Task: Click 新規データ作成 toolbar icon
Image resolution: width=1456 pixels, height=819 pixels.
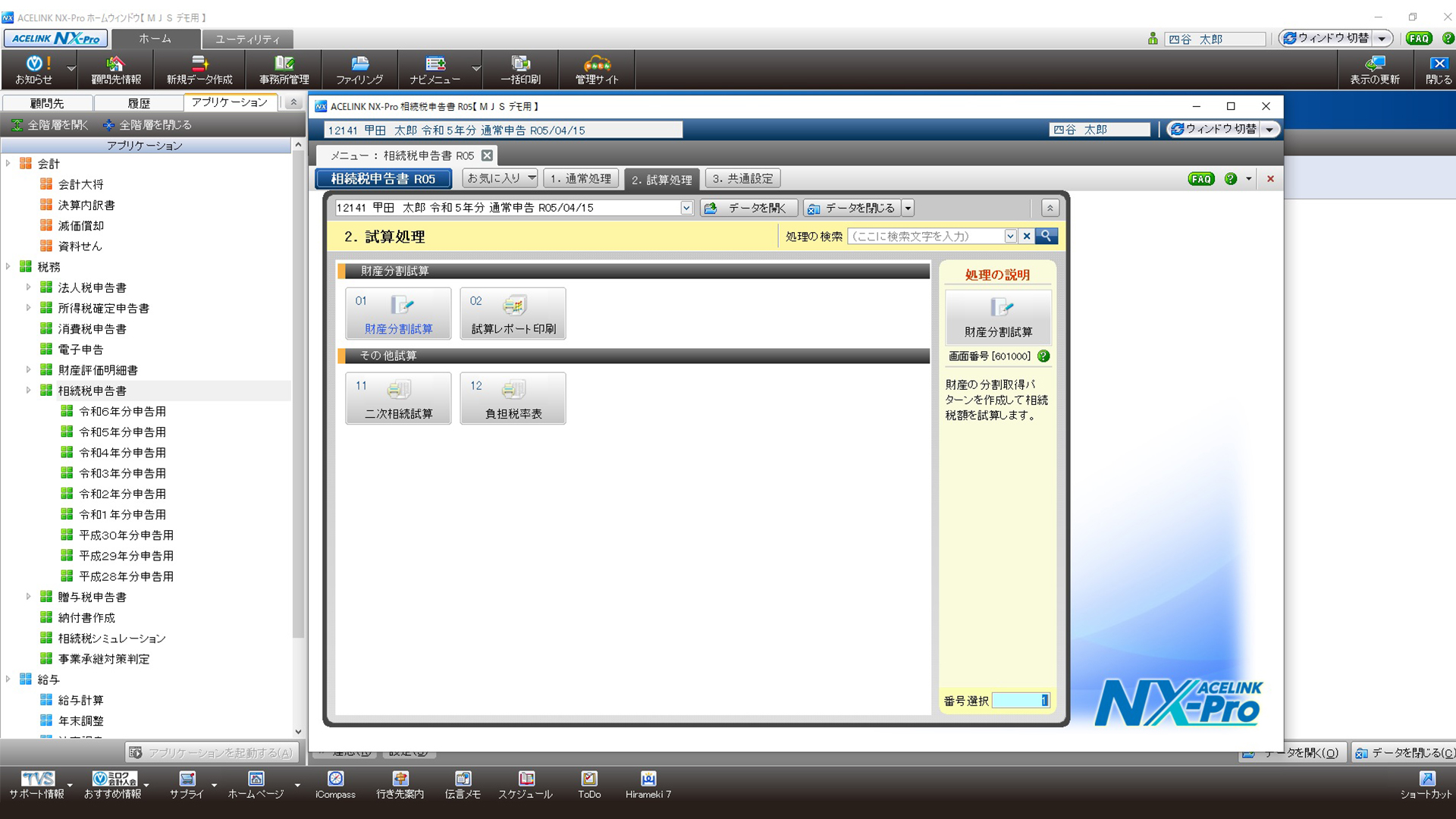Action: (199, 70)
